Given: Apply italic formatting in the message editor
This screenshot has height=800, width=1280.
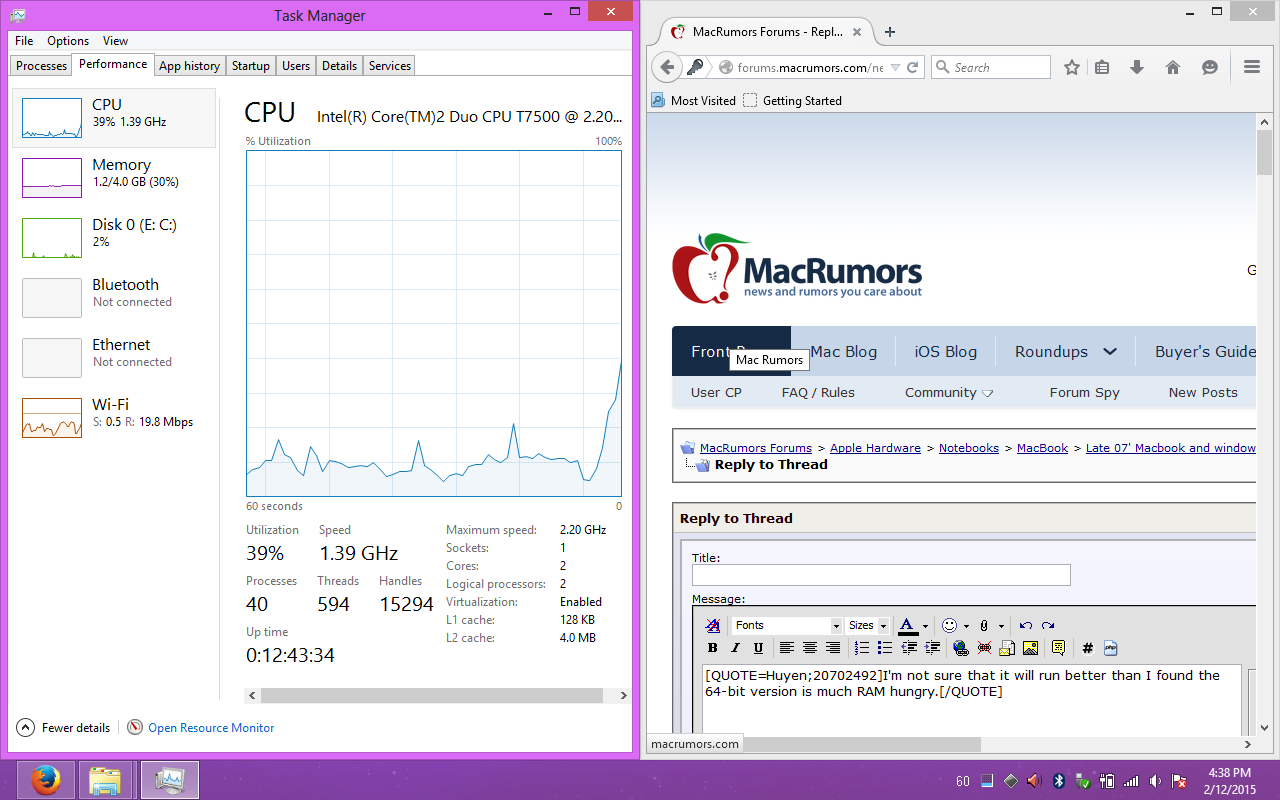Looking at the screenshot, I should [x=736, y=648].
